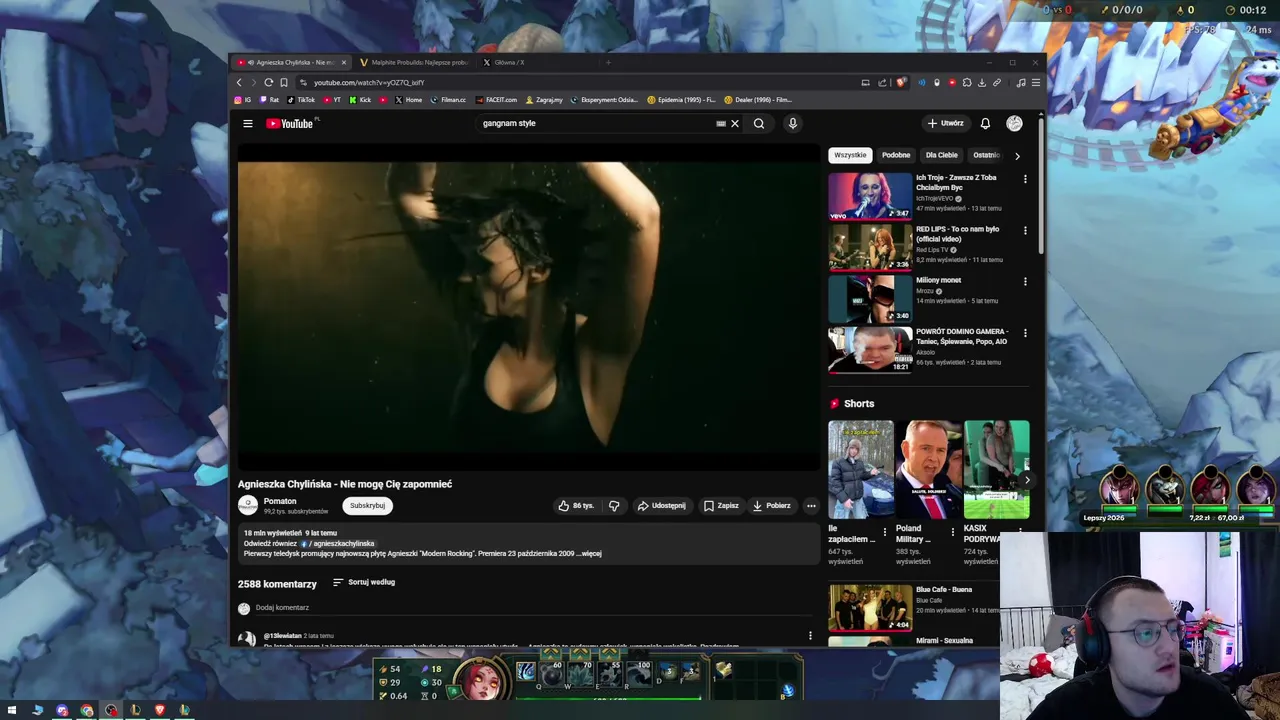The height and width of the screenshot is (720, 1280).
Task: Reload the page with the refresh icon
Action: (268, 83)
